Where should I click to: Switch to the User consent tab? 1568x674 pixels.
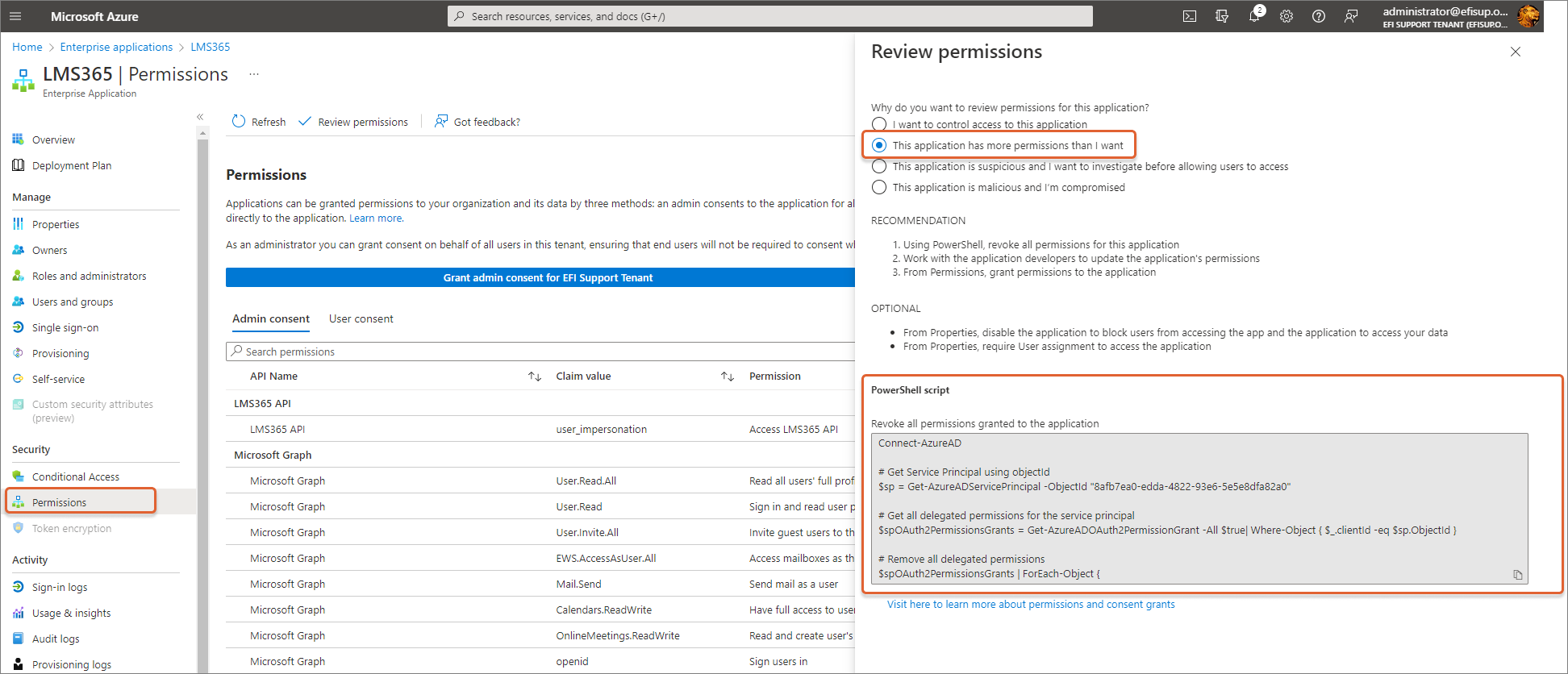point(361,318)
